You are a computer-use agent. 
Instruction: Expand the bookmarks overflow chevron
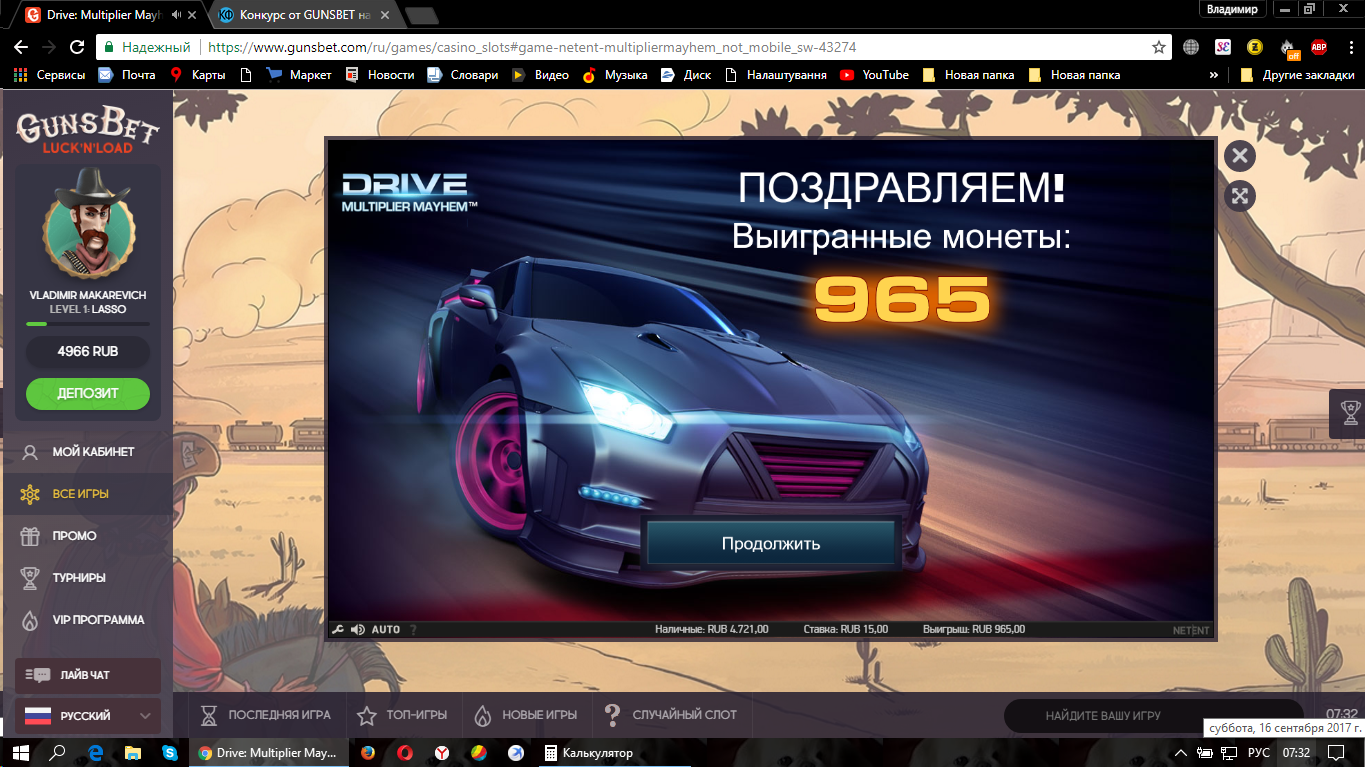(1214, 75)
